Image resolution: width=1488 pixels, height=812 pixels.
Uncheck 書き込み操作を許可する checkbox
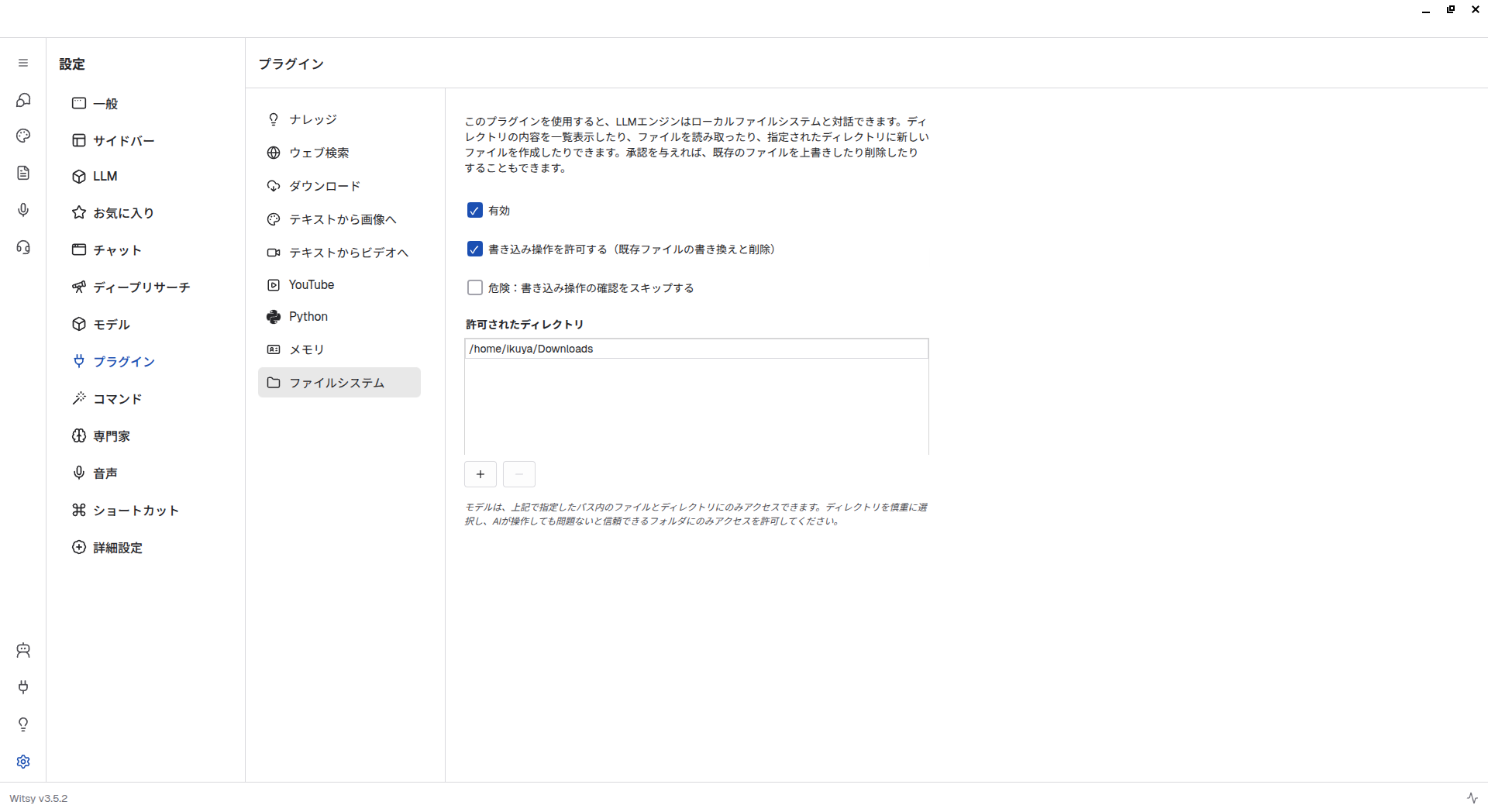(475, 249)
